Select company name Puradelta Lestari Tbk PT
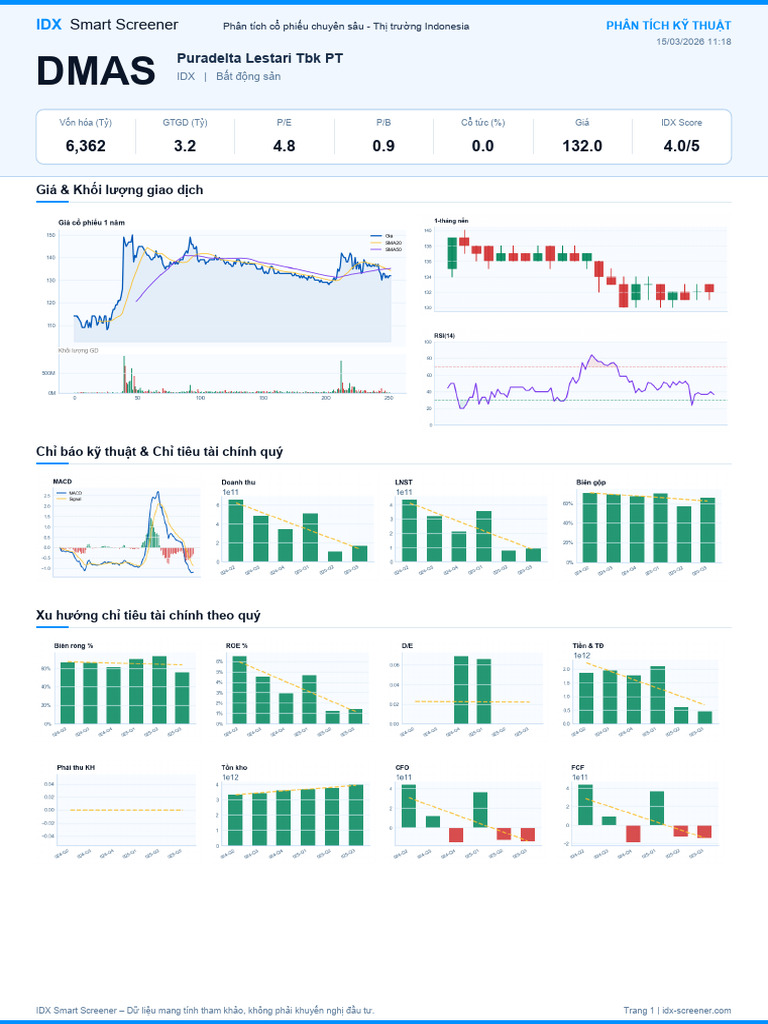This screenshot has width=768, height=1024. coord(260,58)
